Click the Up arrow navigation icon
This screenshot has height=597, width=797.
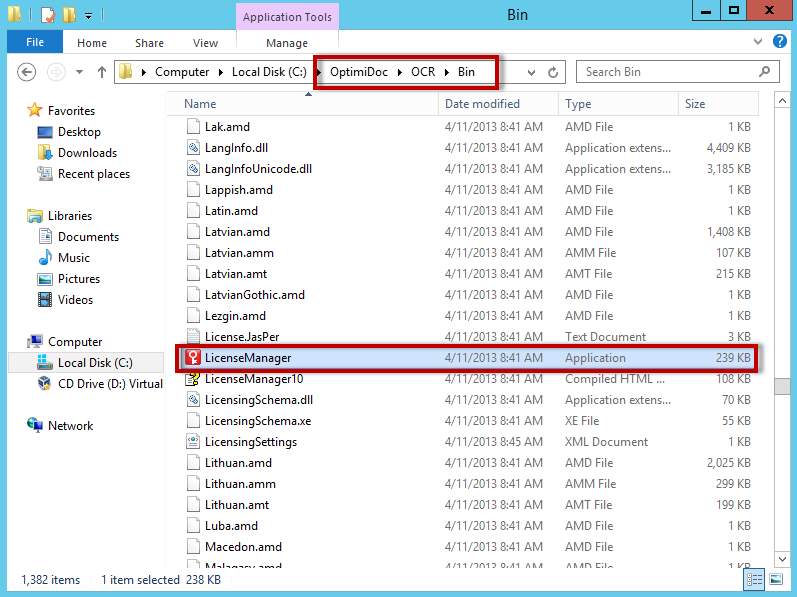coord(101,72)
